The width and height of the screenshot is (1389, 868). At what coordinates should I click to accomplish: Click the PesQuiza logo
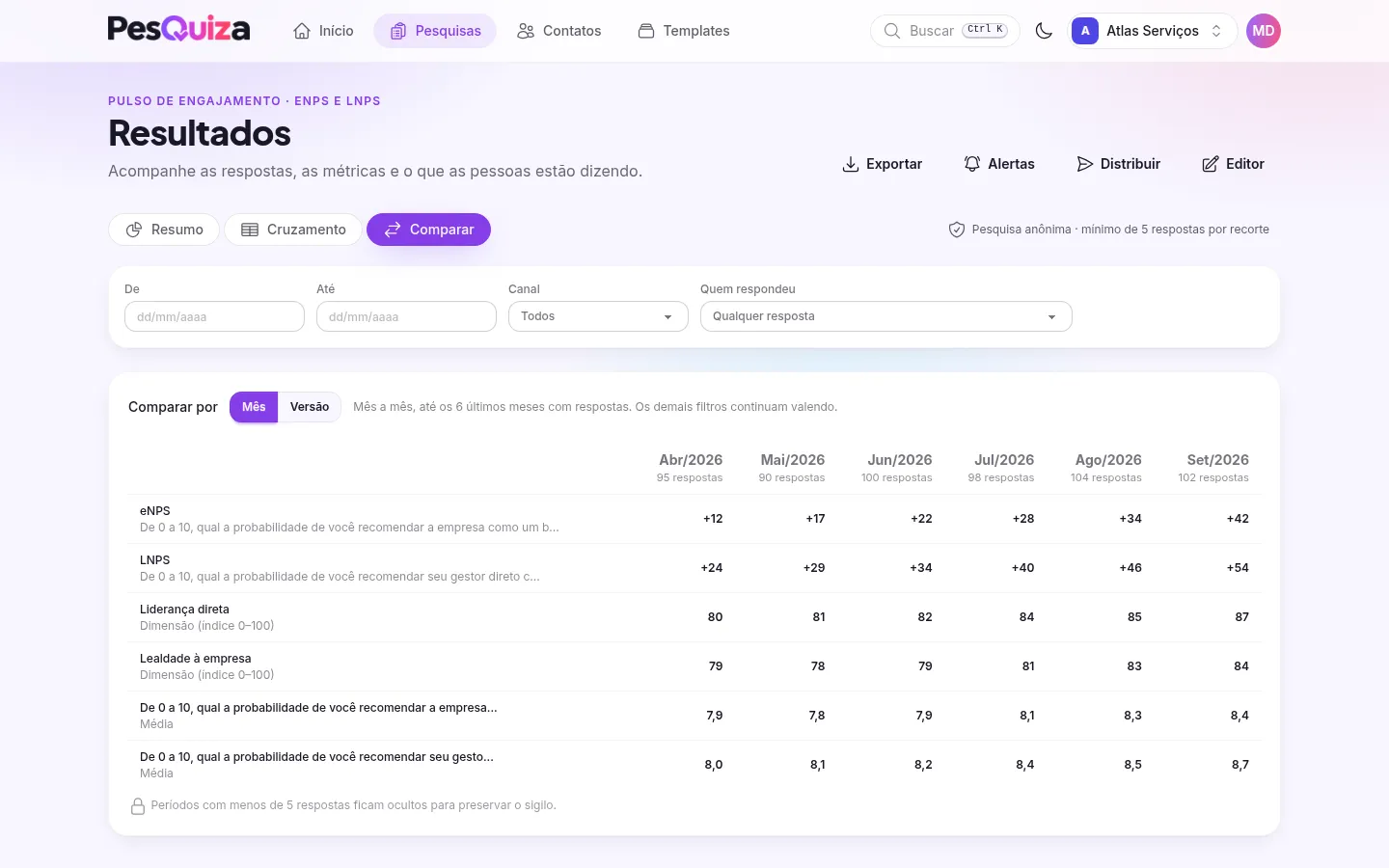point(178,29)
